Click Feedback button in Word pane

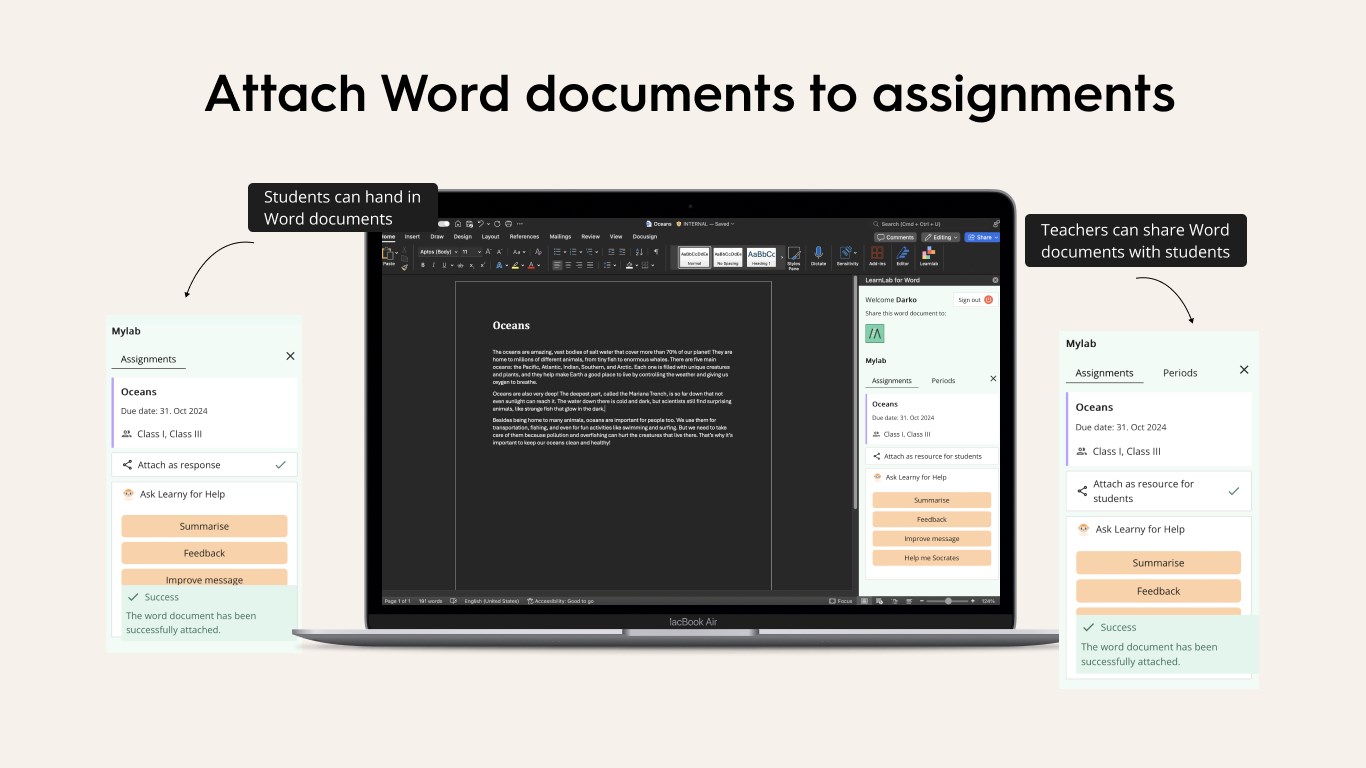coord(932,519)
